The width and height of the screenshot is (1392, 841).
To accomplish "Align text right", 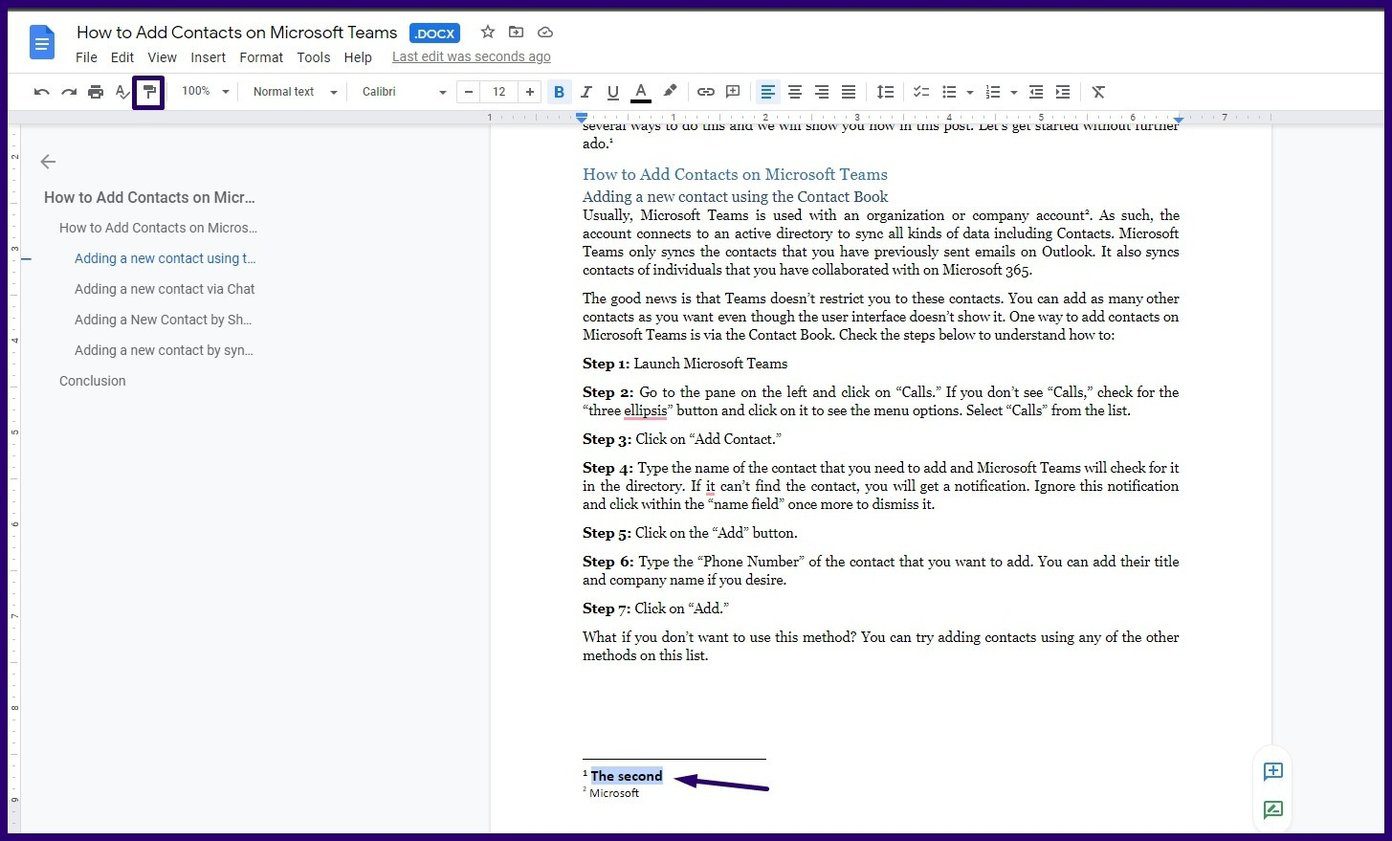I will 822,92.
